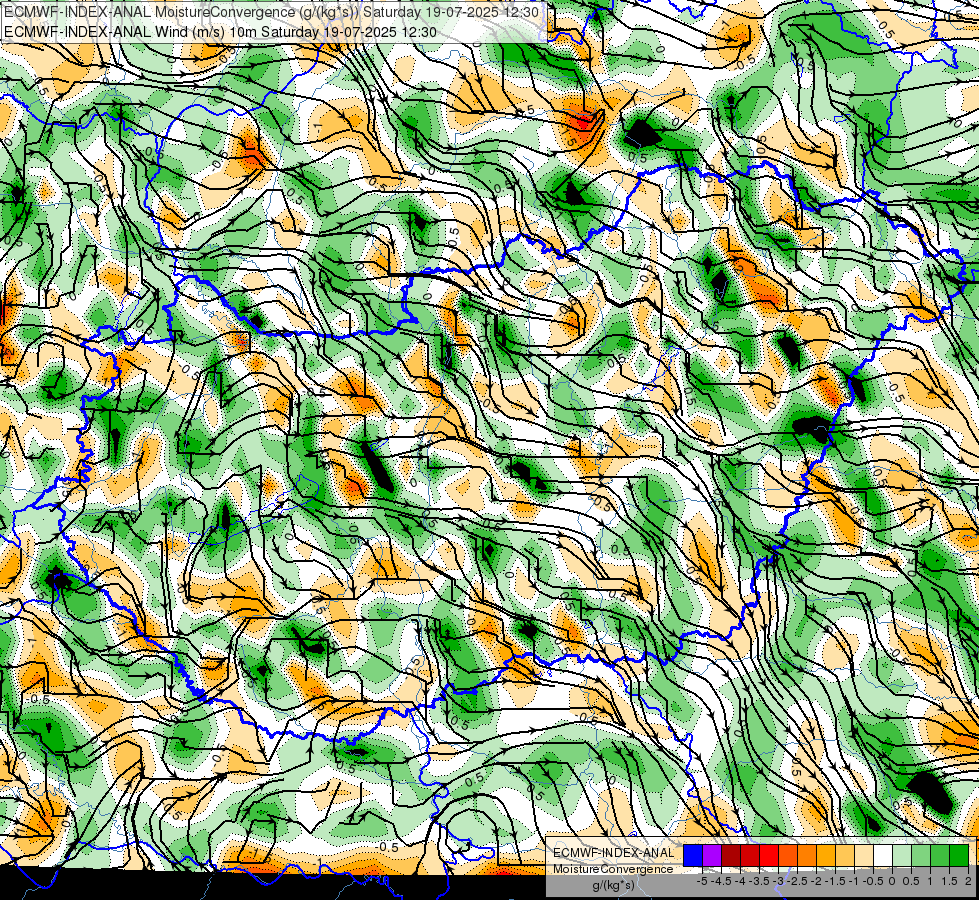
Task: Click the legend label MoistureConvergence
Action: (613, 869)
